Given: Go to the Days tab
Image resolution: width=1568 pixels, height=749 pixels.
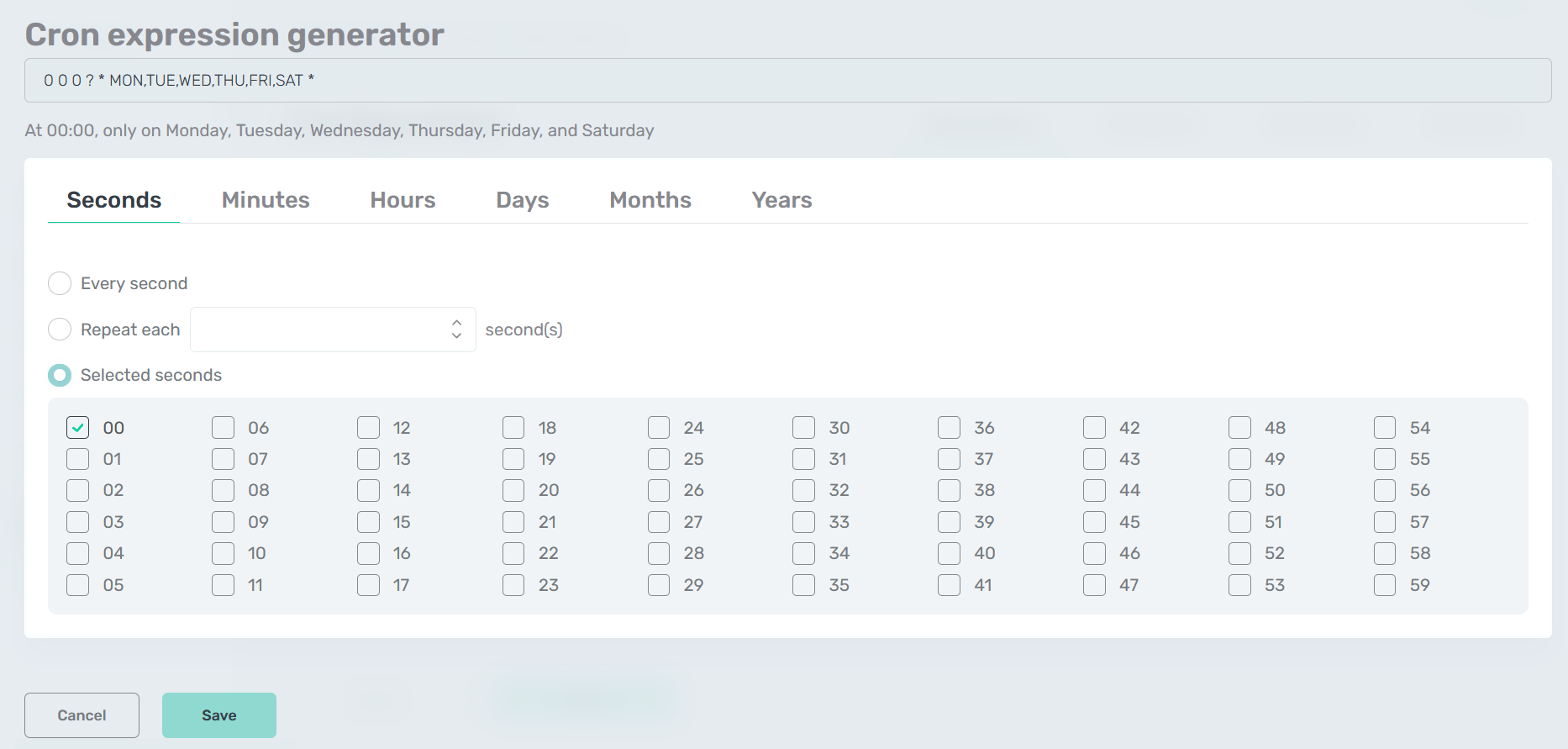Looking at the screenshot, I should 522,200.
